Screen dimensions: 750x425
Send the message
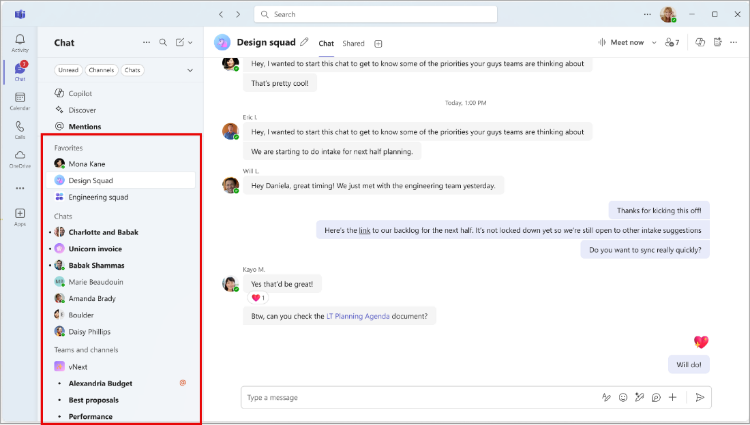click(700, 397)
